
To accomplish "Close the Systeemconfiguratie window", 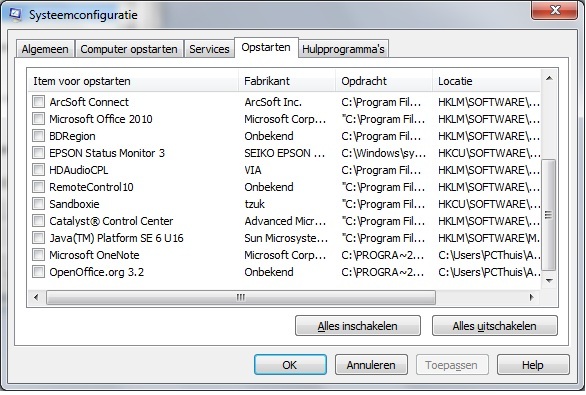I will pos(555,10).
